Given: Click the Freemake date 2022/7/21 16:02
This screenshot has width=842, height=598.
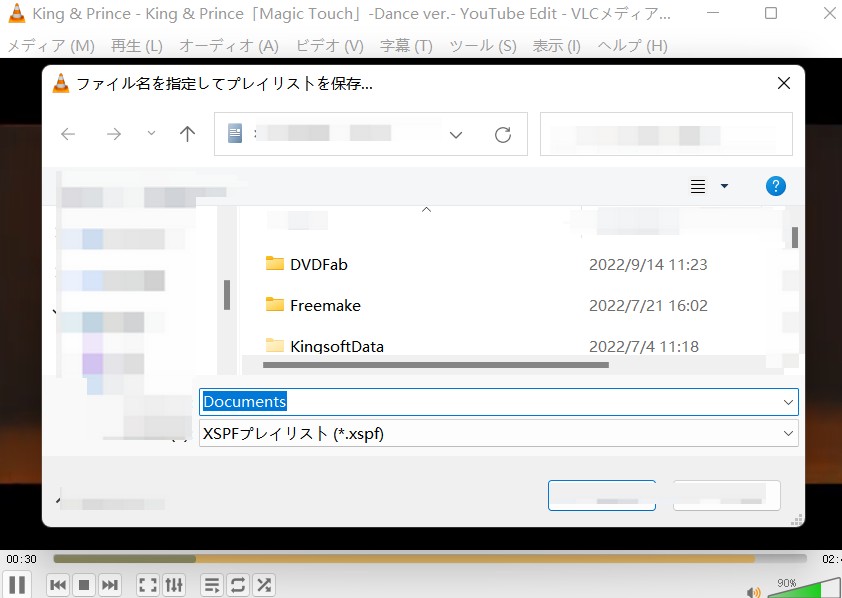Looking at the screenshot, I should point(648,305).
